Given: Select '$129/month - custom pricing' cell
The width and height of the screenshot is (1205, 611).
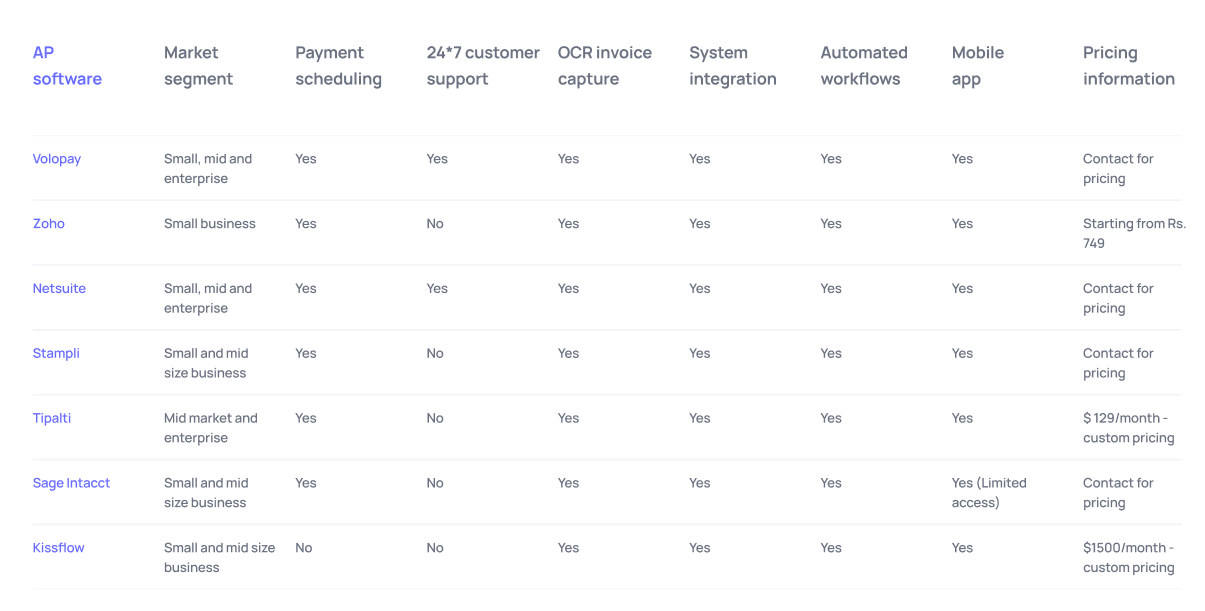Looking at the screenshot, I should (1129, 428).
